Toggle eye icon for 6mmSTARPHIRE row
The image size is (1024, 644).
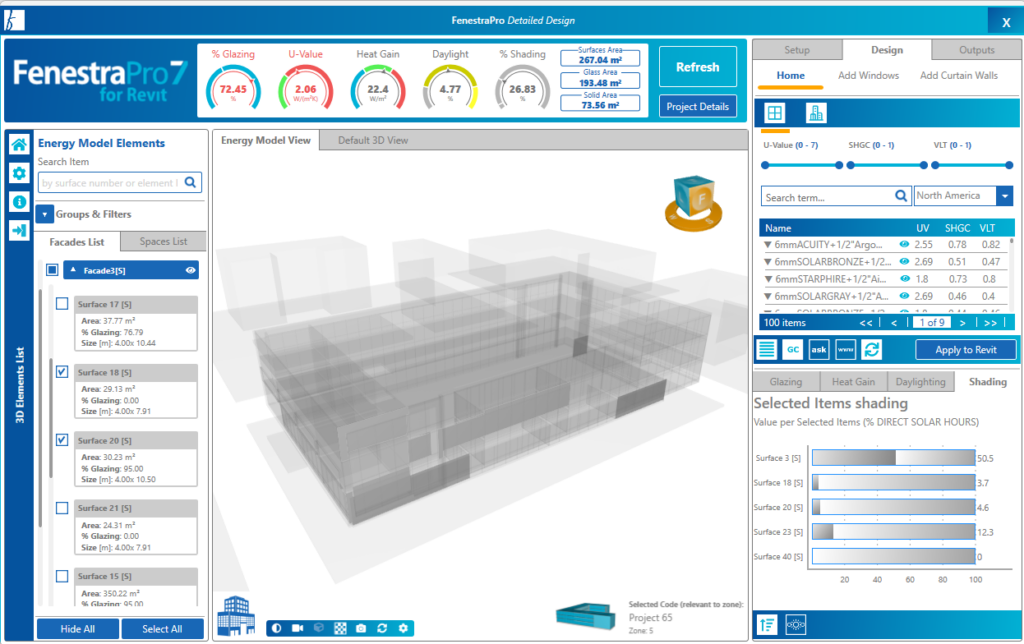click(904, 279)
